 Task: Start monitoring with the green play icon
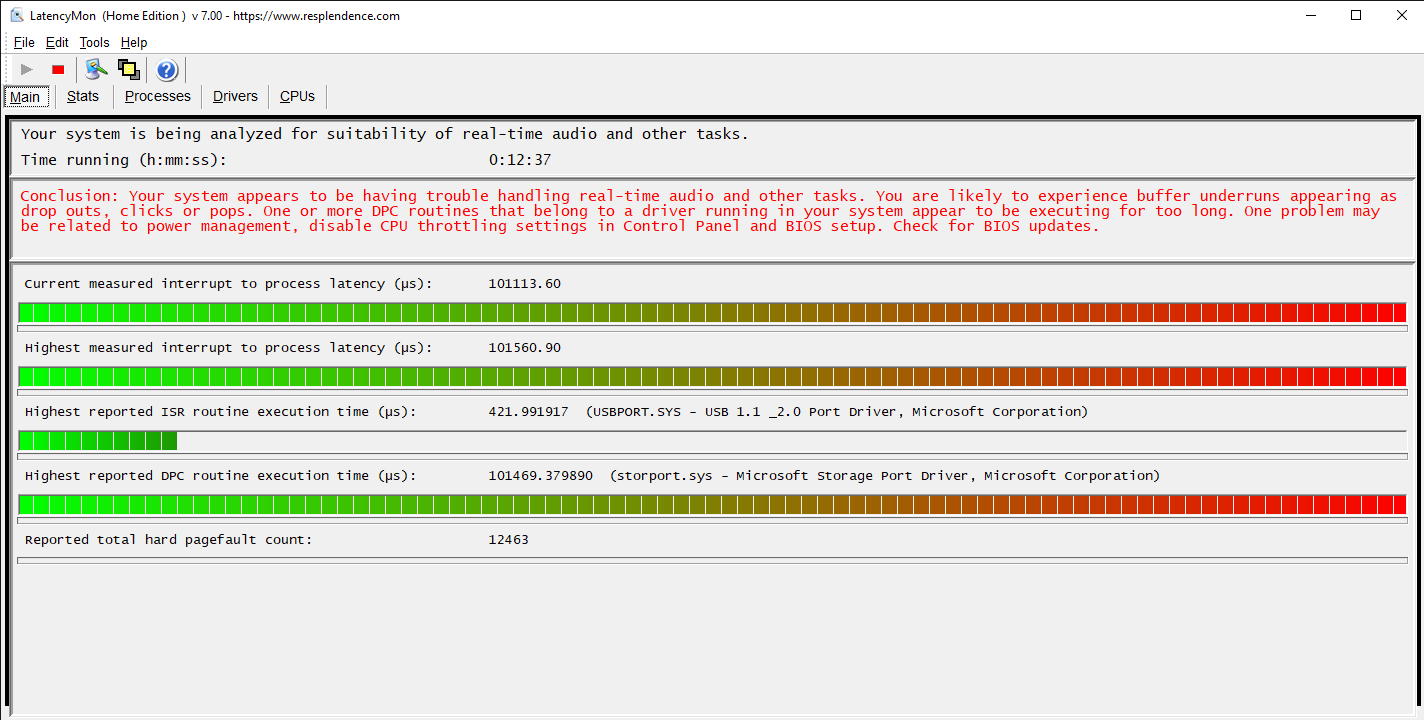coord(27,69)
